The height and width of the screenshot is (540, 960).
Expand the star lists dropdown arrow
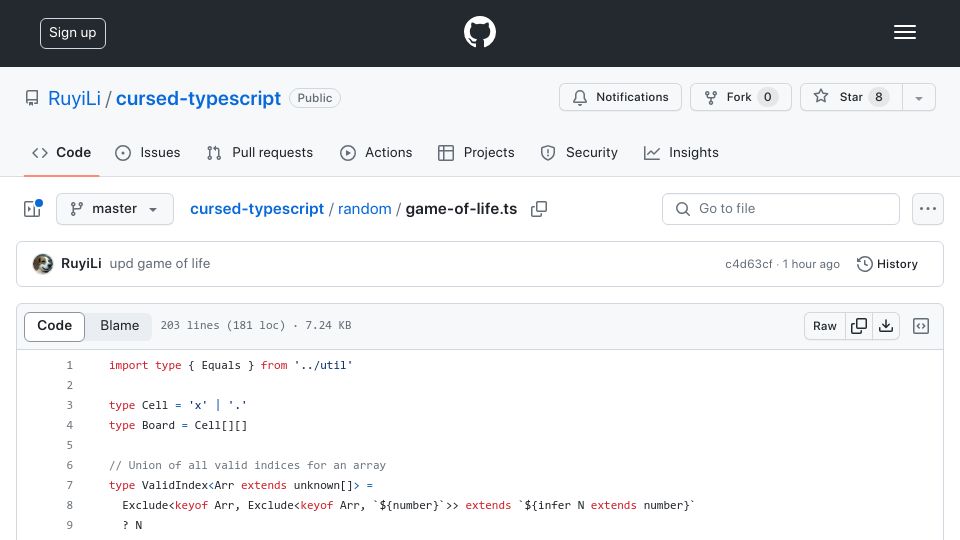(x=918, y=98)
